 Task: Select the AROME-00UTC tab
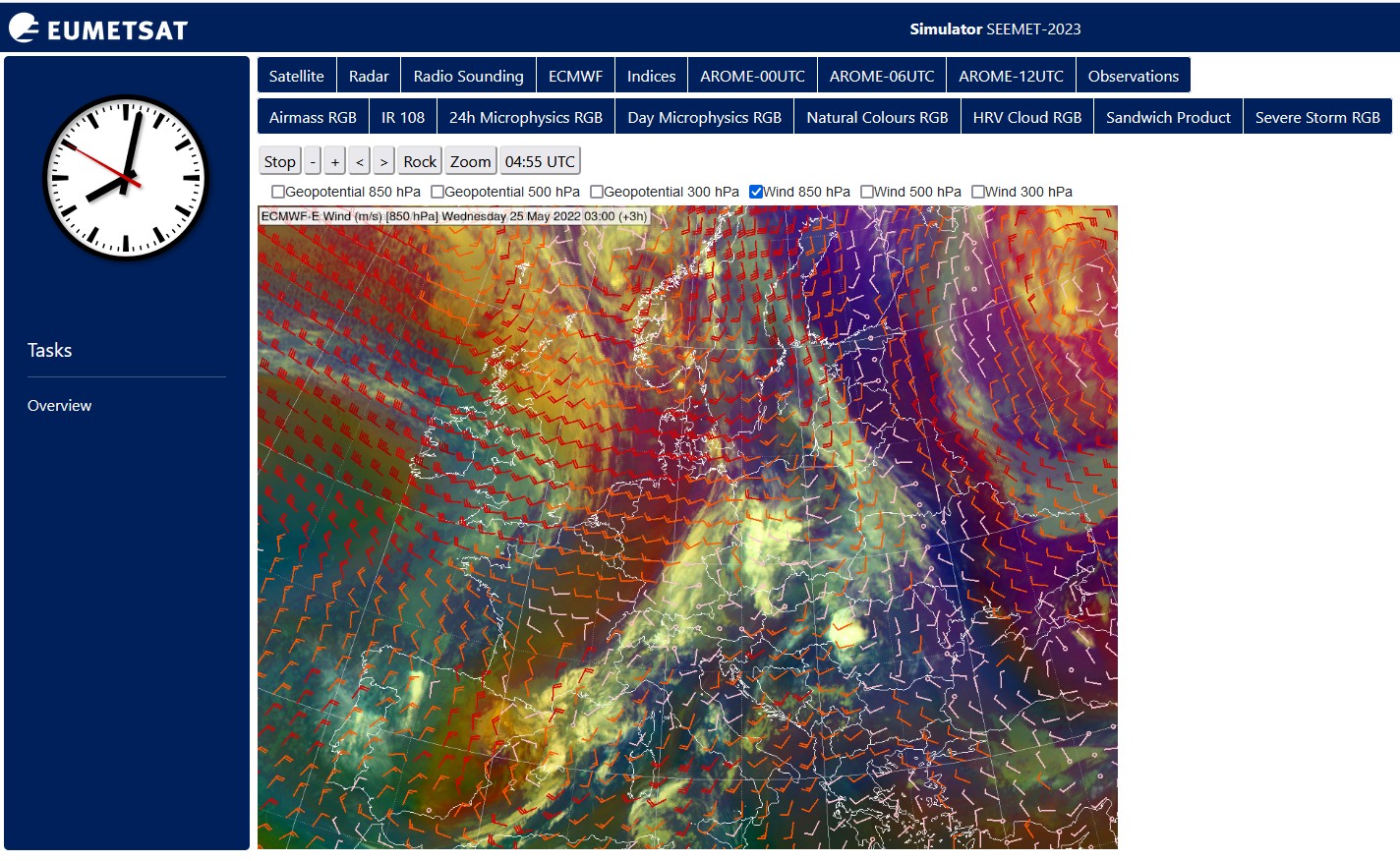tap(753, 76)
